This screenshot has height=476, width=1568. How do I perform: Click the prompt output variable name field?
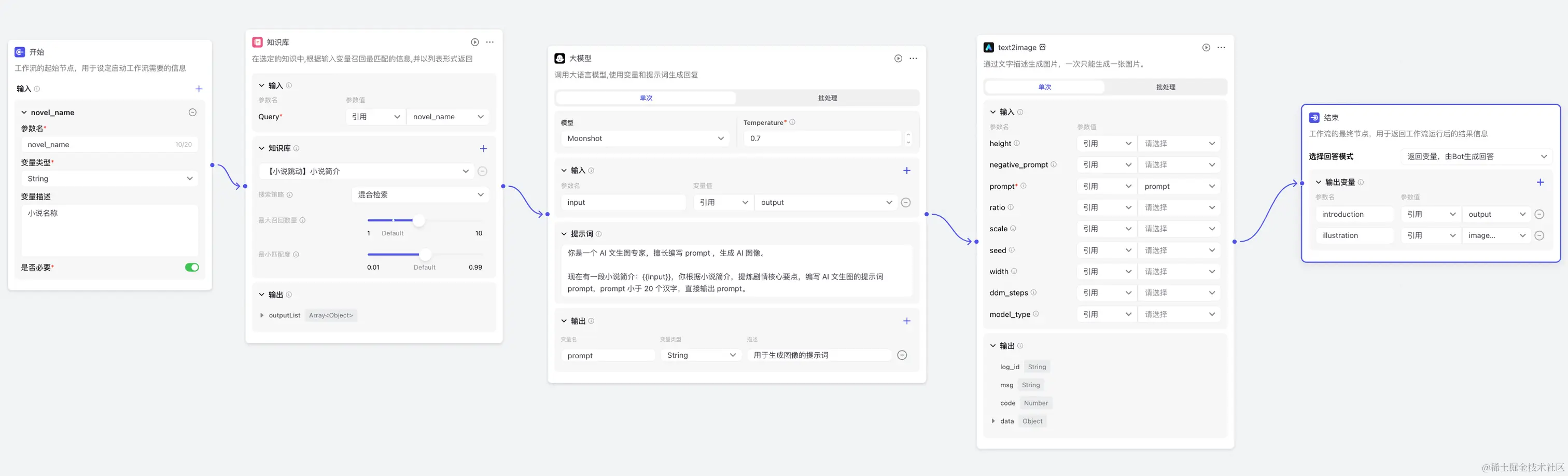608,356
